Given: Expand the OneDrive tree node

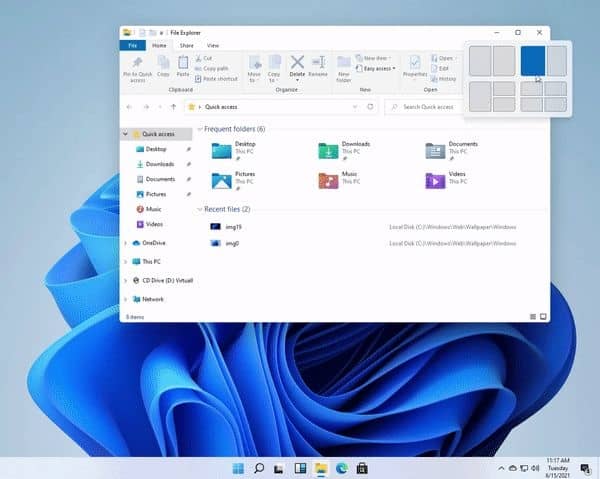Looking at the screenshot, I should tap(125, 243).
